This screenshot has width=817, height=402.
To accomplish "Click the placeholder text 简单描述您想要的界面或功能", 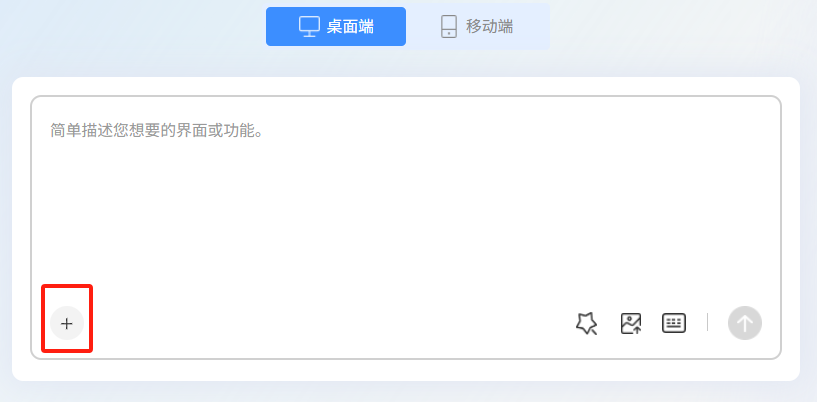I will (153, 130).
